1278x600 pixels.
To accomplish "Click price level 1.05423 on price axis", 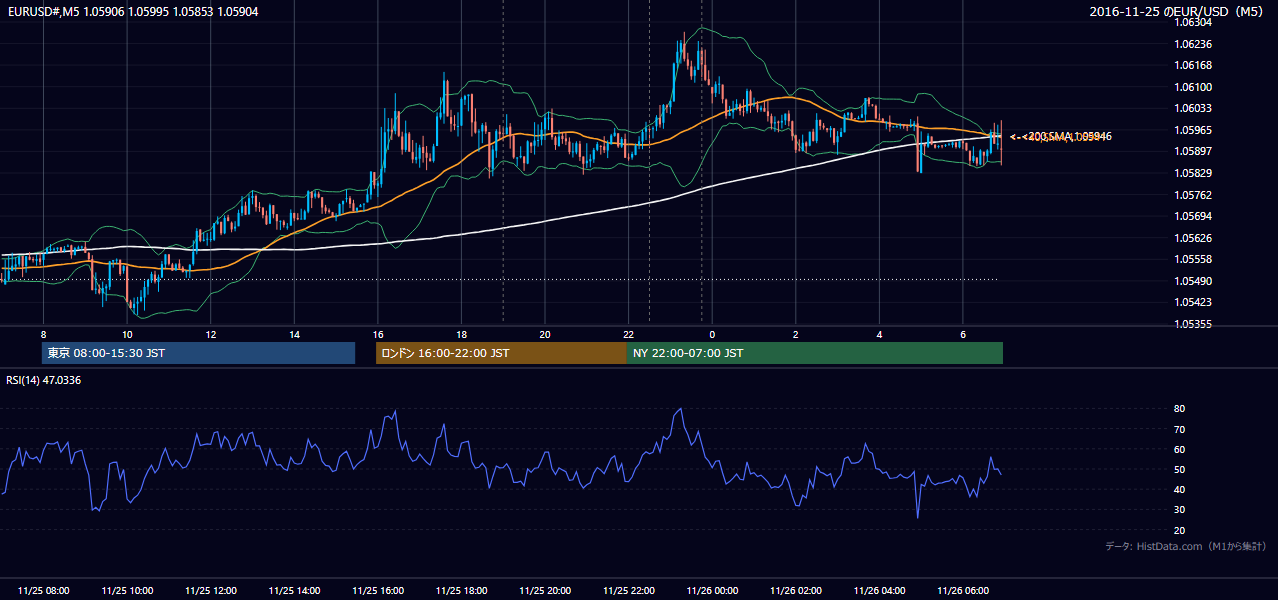I will tap(1194, 302).
